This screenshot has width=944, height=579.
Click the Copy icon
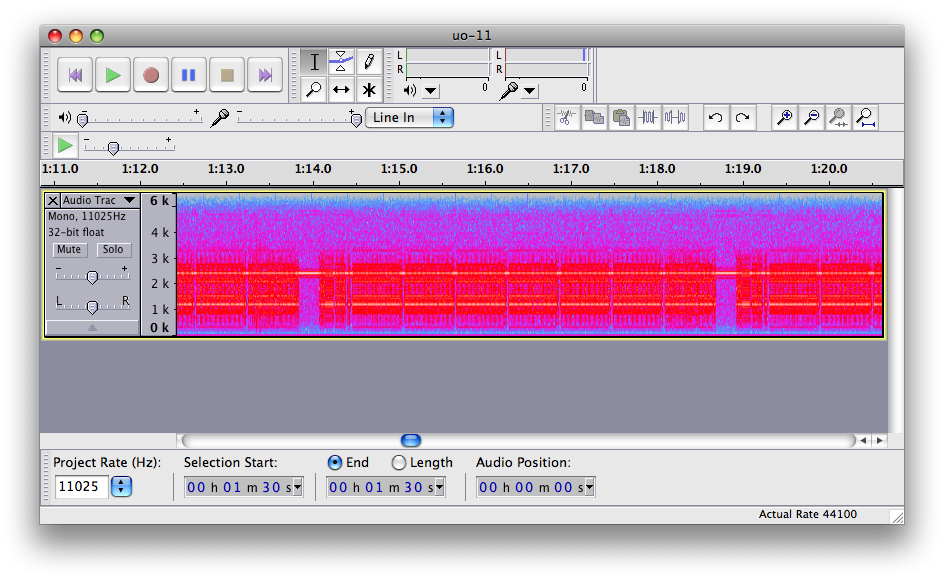[594, 117]
